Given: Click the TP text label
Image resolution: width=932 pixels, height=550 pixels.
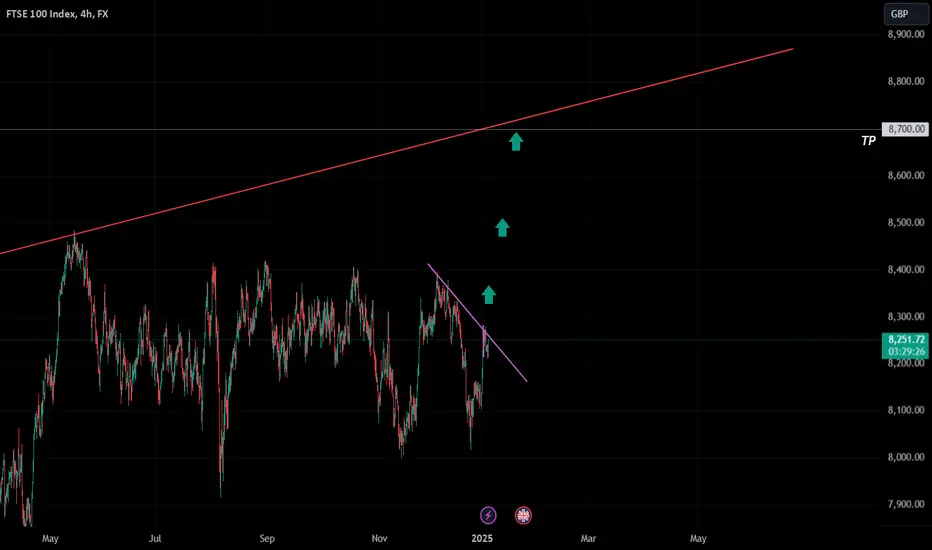Looking at the screenshot, I should click(x=868, y=141).
